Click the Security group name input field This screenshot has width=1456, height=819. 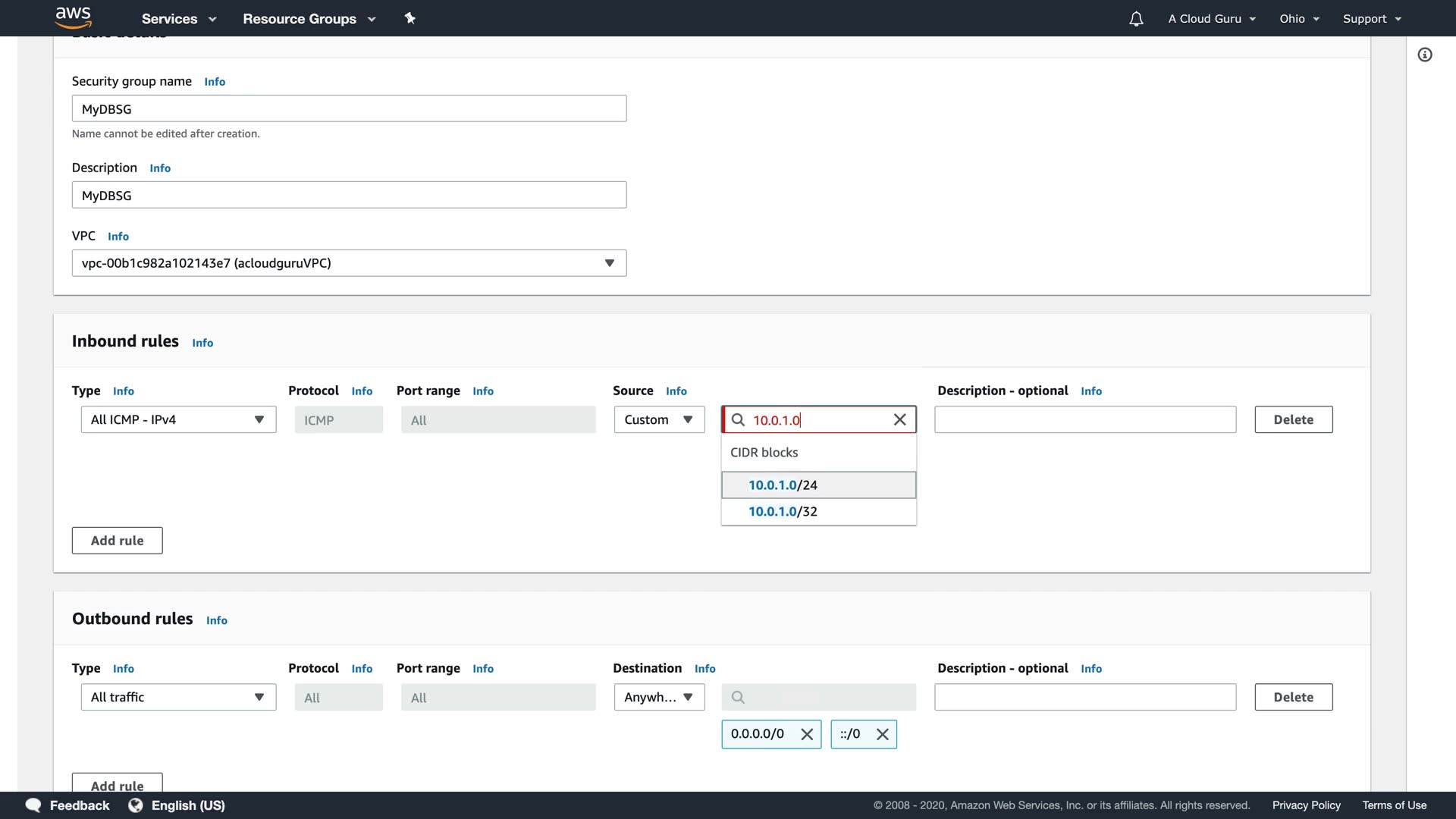(349, 109)
